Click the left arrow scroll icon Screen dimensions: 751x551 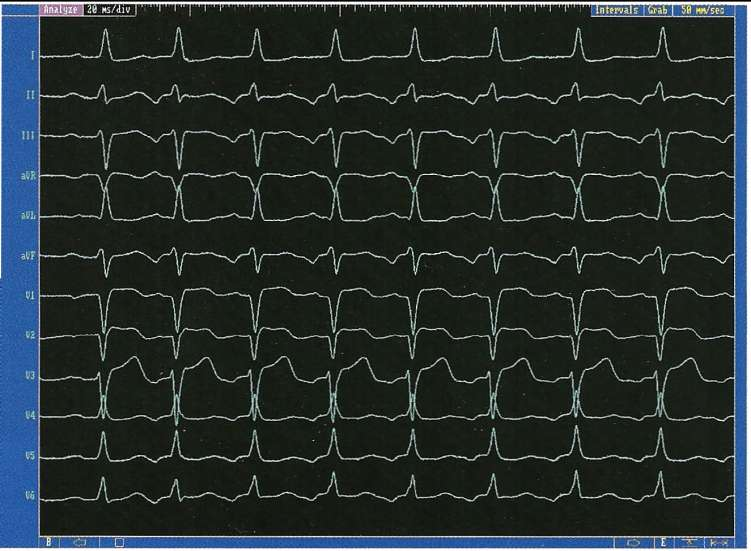[x=79, y=542]
